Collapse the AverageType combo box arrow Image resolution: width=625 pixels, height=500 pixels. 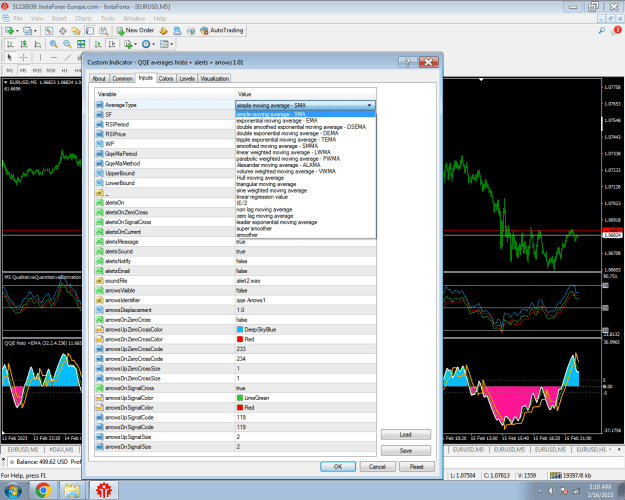[369, 105]
